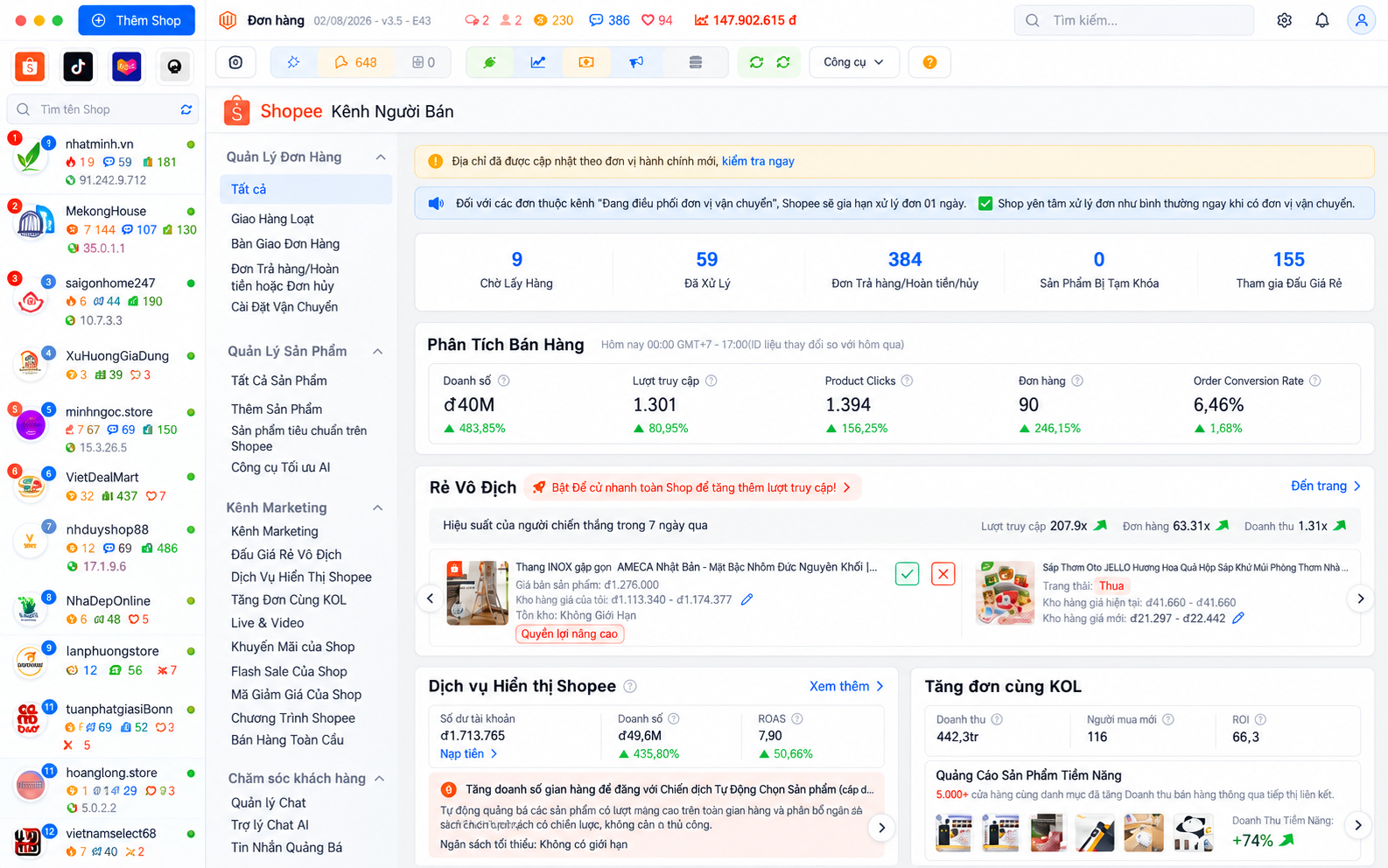Show the previous Rẻ Vô Địch product
Screen dimensions: 1388x868
tap(430, 598)
